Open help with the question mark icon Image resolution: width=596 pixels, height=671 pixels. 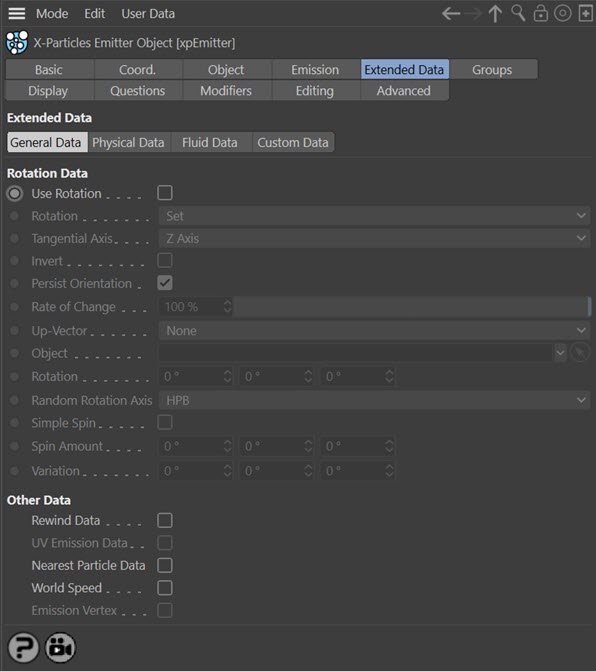[24, 647]
